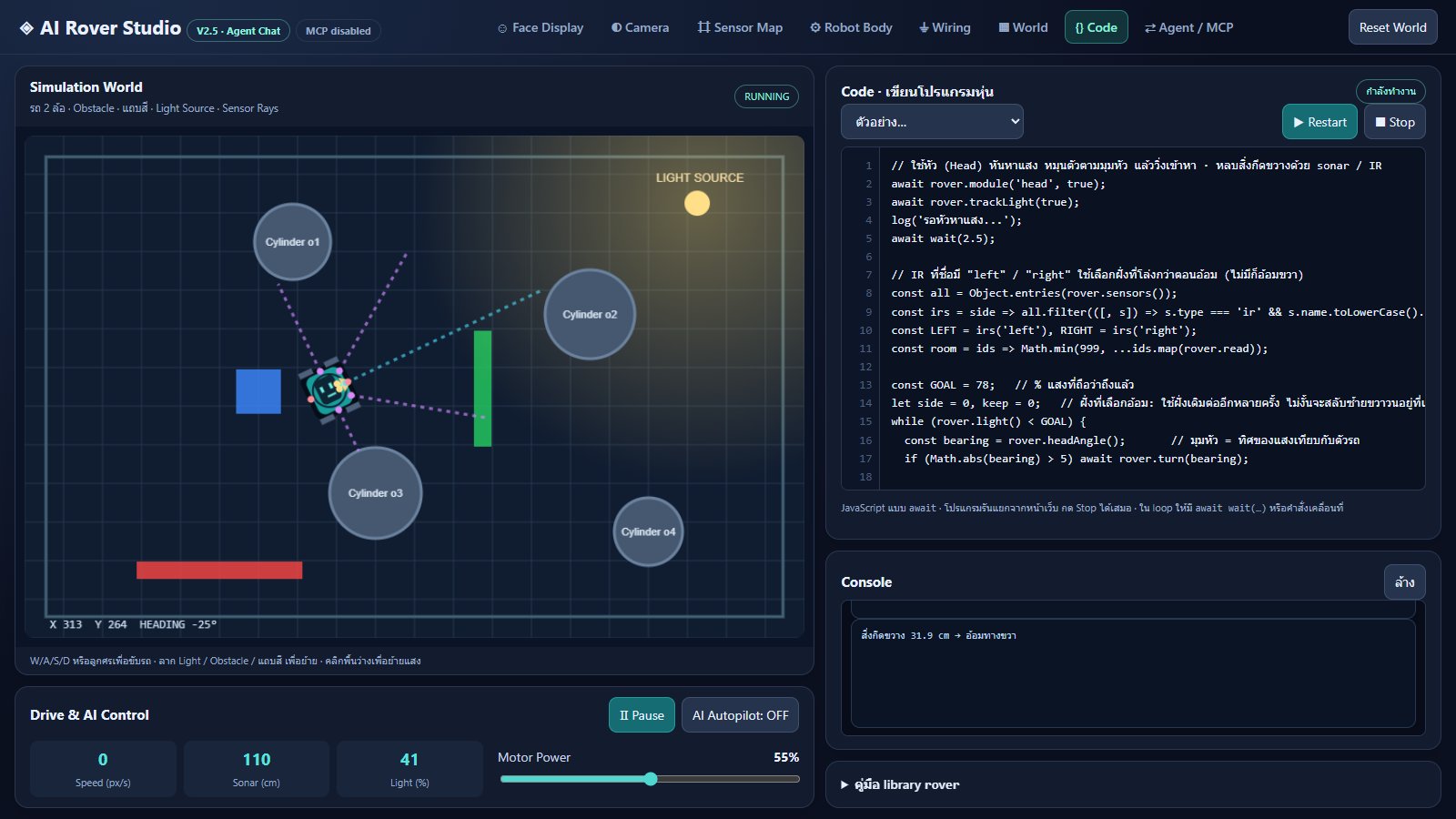1456x819 pixels.
Task: Toggle AI Autopilot on
Action: pyautogui.click(x=741, y=715)
